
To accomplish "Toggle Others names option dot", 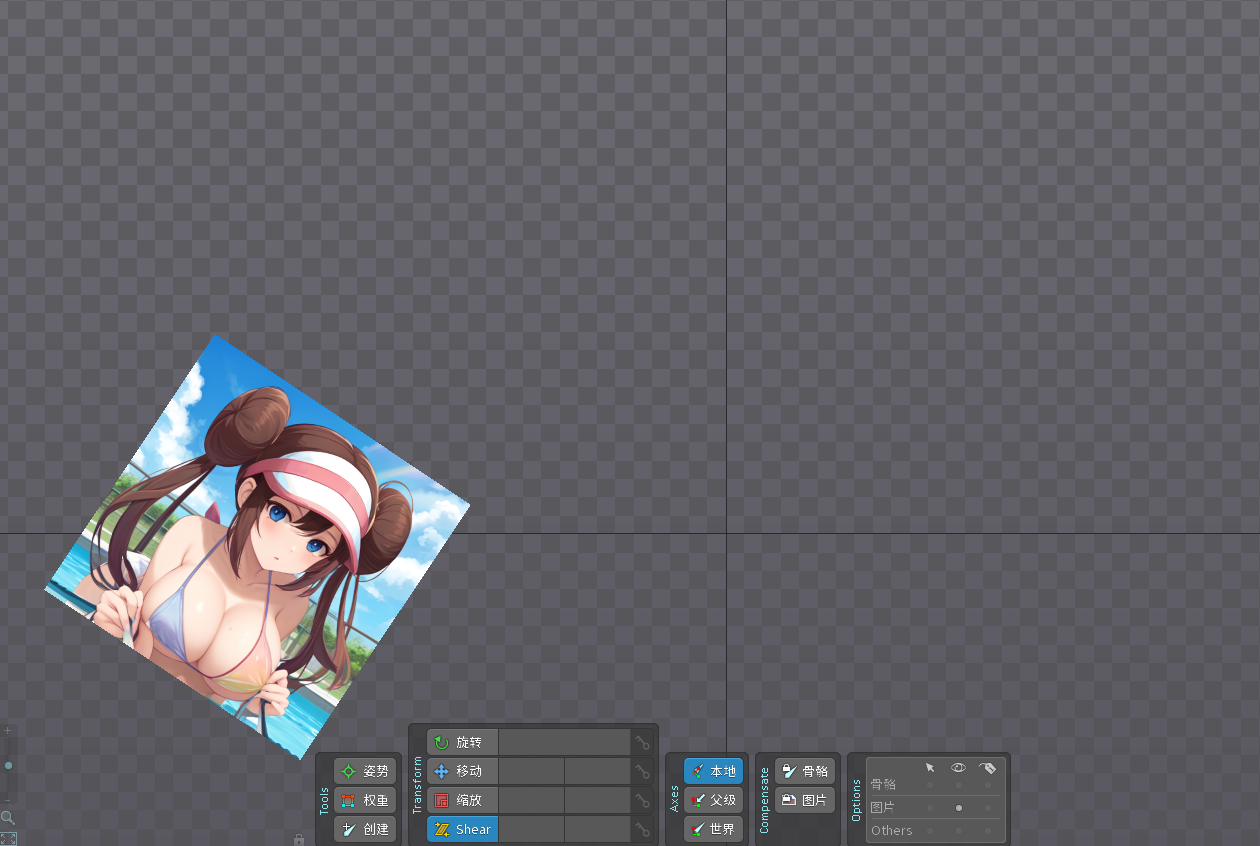I will [x=988, y=830].
